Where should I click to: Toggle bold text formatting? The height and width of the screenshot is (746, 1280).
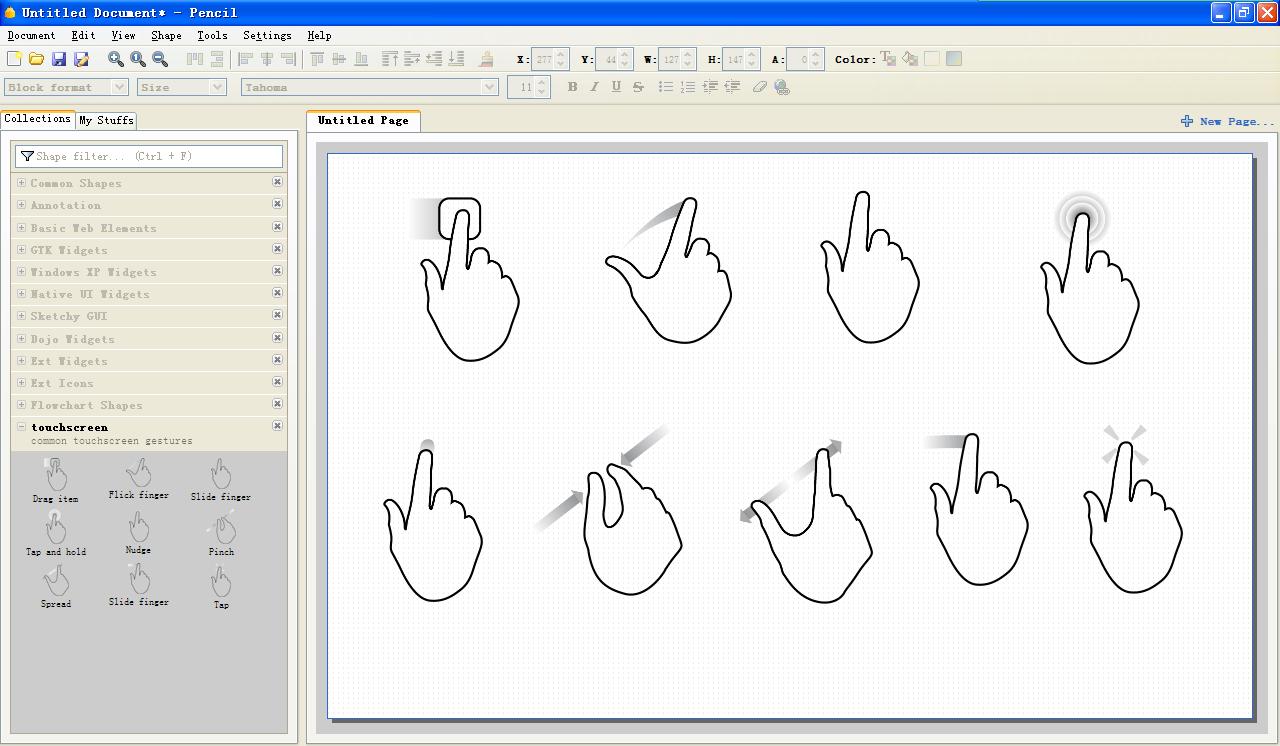pos(573,87)
